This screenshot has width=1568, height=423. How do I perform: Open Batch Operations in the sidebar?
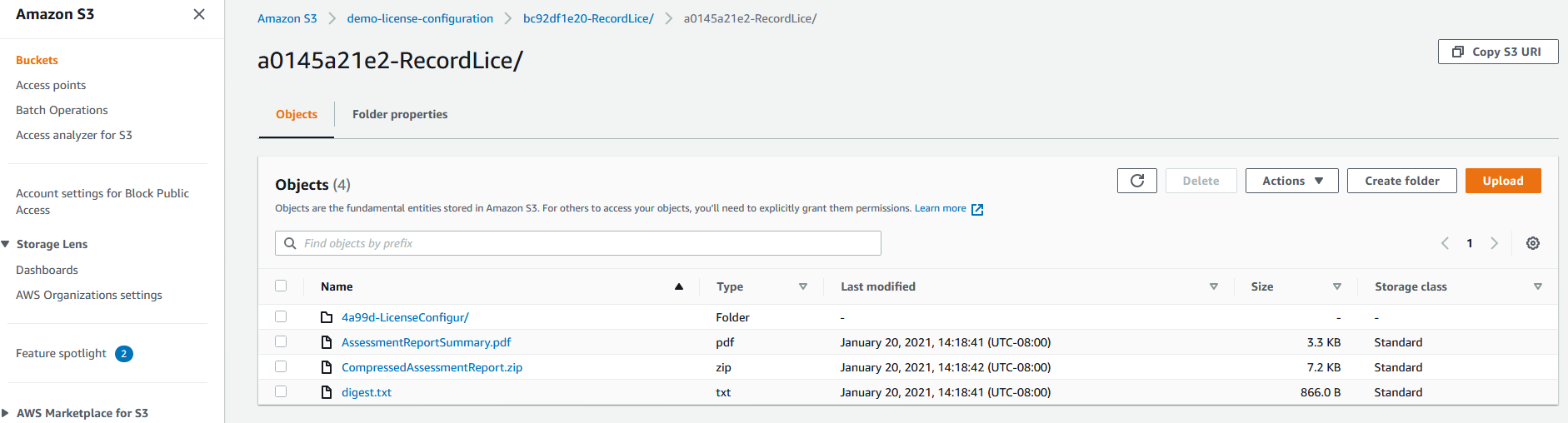coord(62,110)
